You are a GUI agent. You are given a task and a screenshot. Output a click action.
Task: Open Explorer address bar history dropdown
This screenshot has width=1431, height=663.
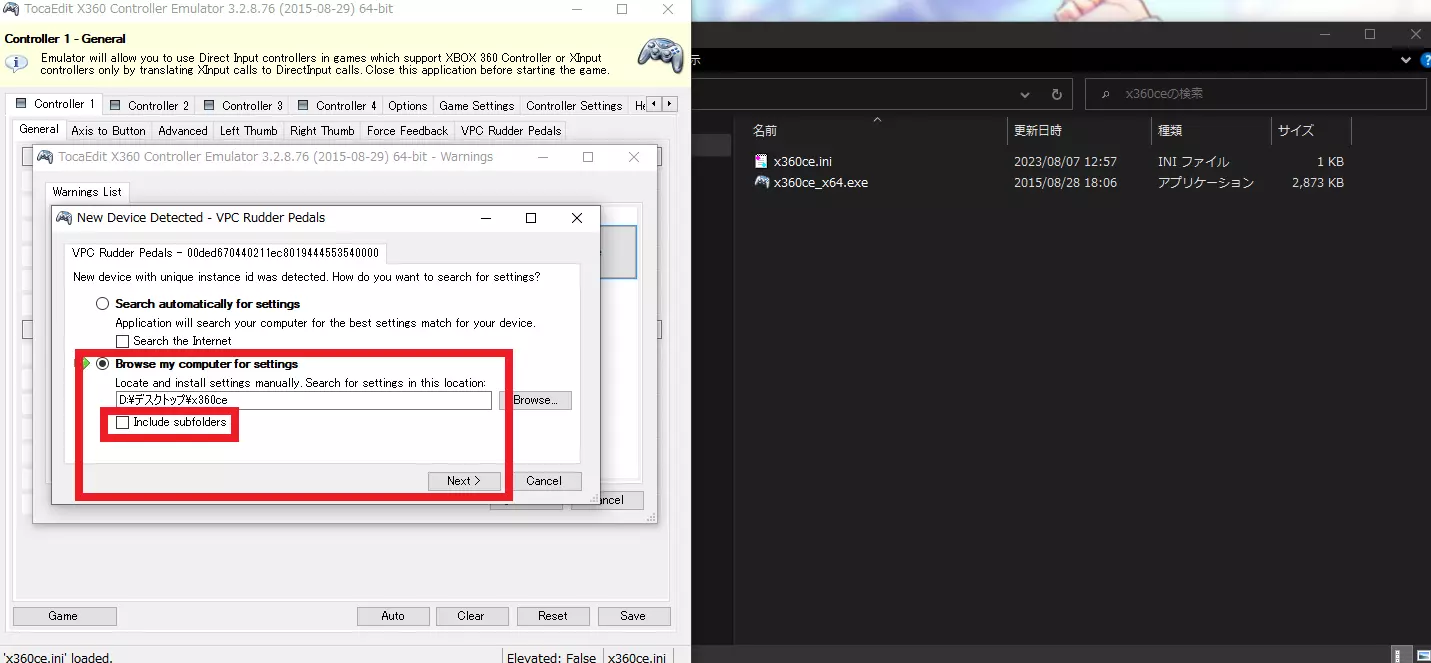tap(1025, 94)
